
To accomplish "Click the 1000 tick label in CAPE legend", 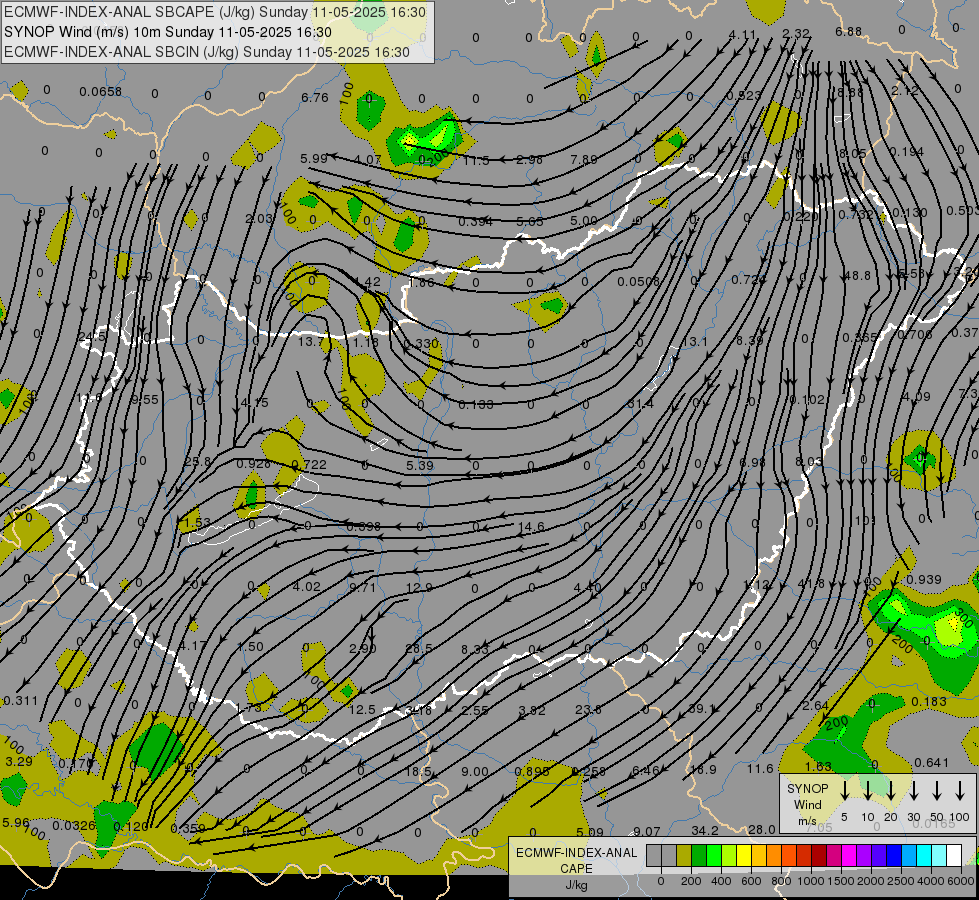I will (810, 881).
